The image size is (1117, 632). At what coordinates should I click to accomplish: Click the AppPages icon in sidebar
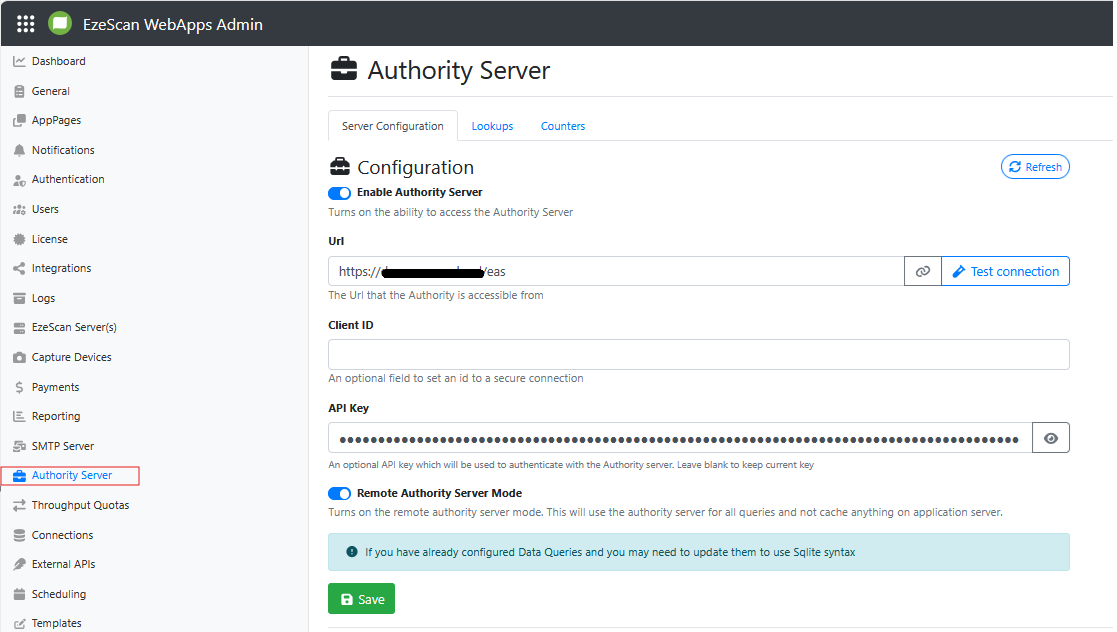(19, 120)
